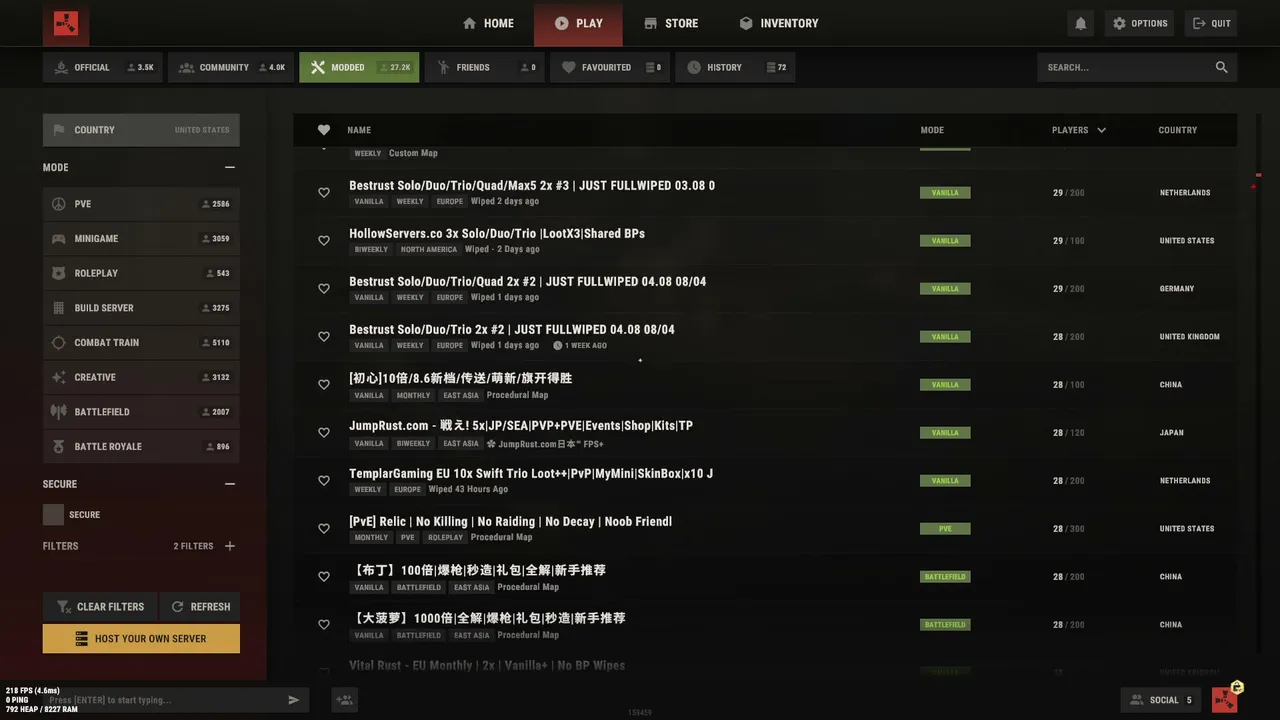Click heart icon in Name column header
The image size is (1280, 720).
pos(324,130)
